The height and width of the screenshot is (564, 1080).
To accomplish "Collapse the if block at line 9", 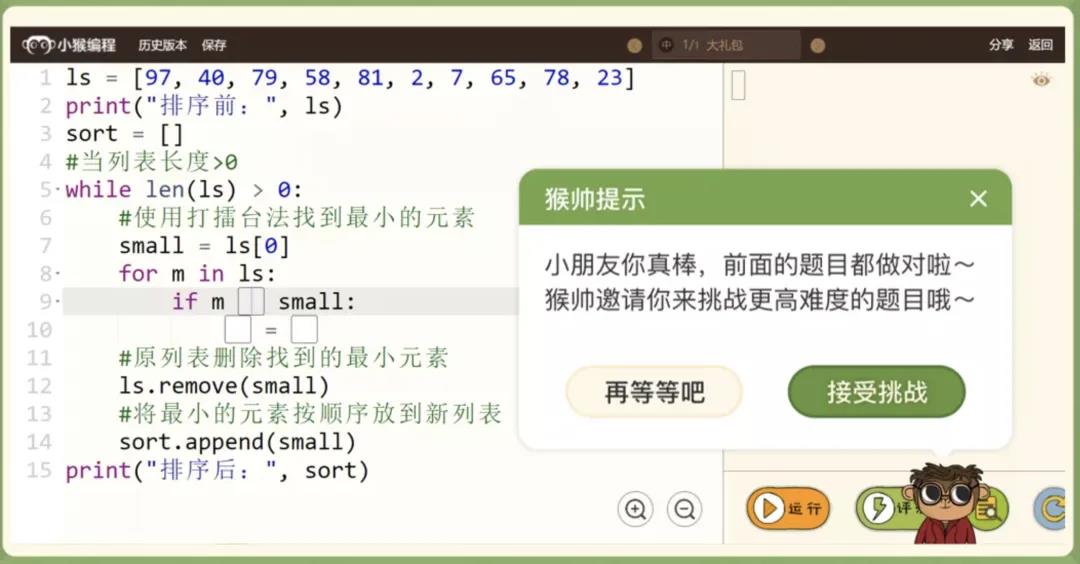I will pos(58,303).
